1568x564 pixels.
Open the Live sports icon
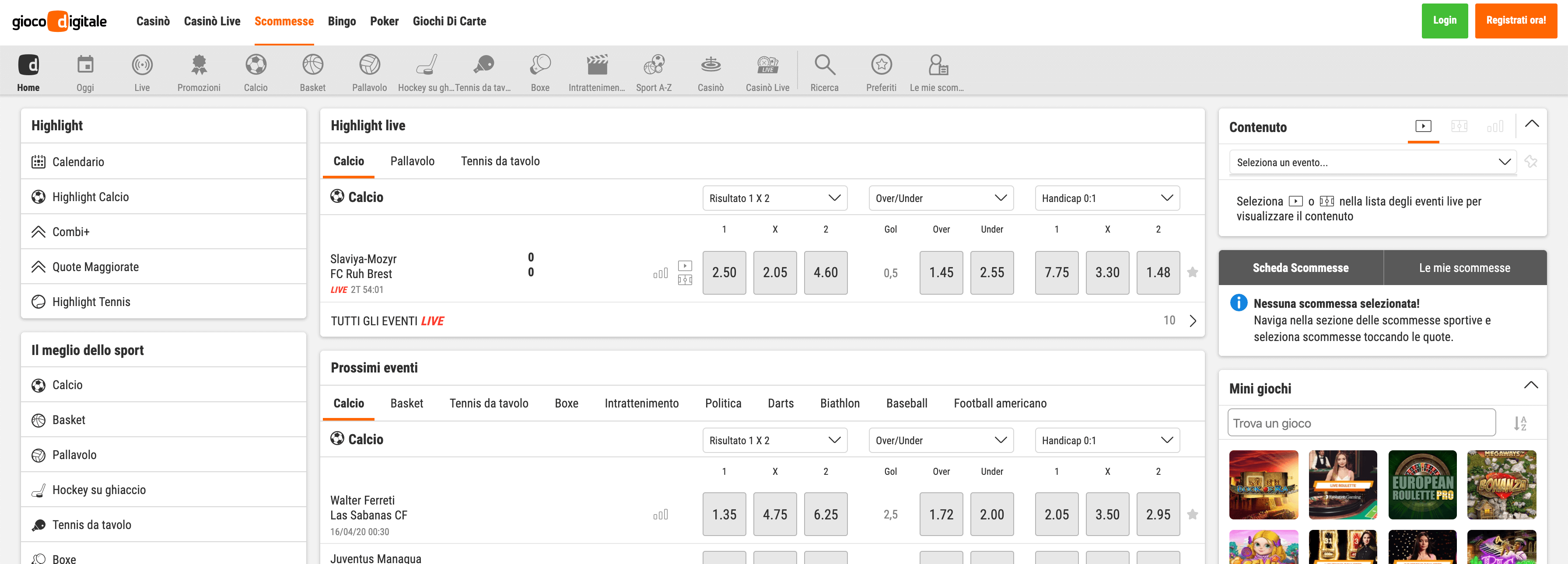pyautogui.click(x=142, y=65)
